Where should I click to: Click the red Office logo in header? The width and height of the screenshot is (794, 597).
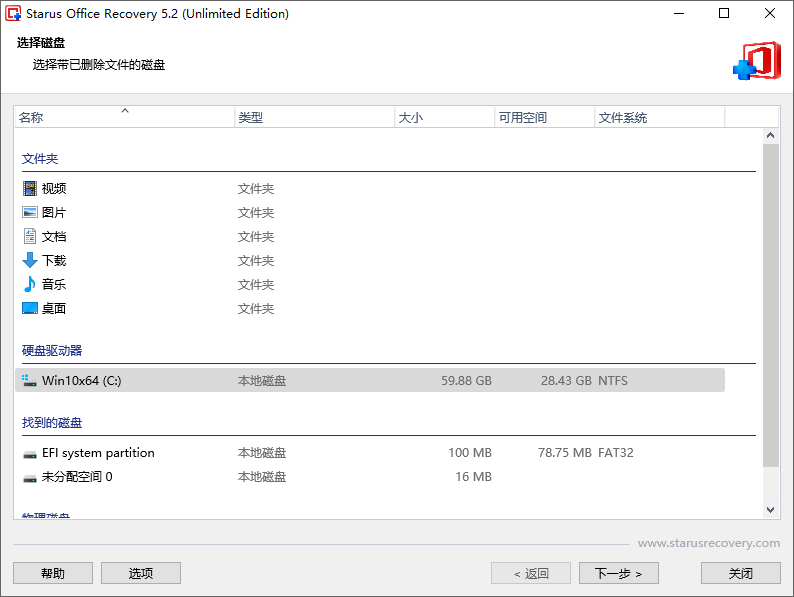tap(757, 61)
